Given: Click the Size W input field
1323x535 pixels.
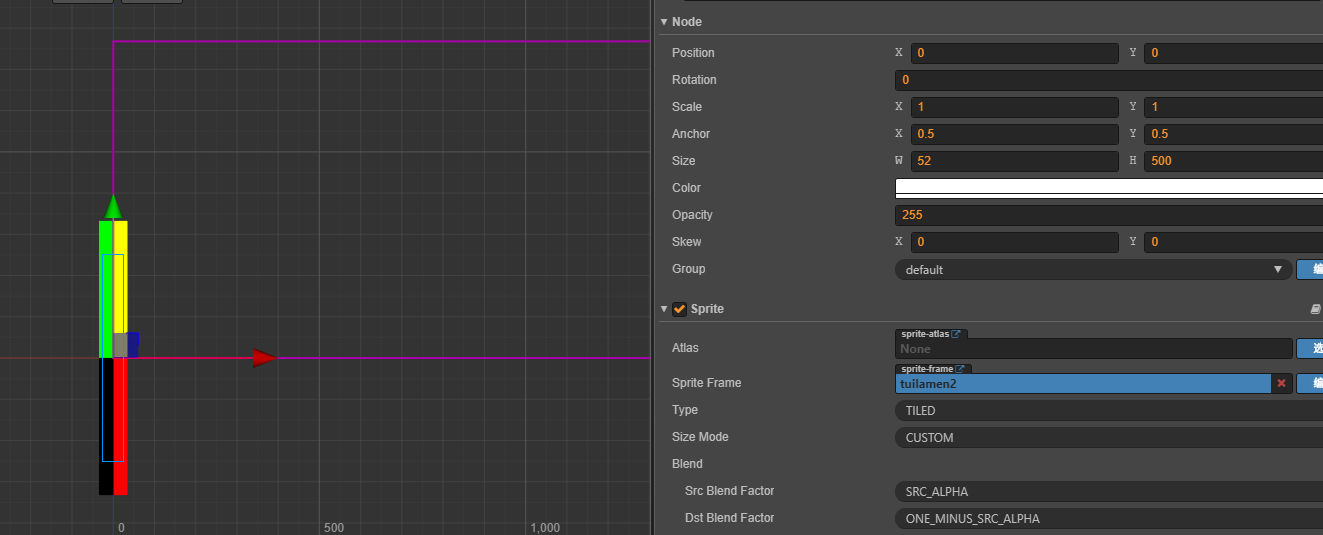Looking at the screenshot, I should coord(1014,161).
